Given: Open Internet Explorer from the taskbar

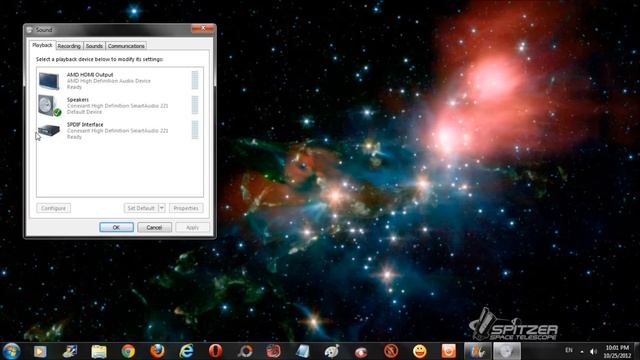Looking at the screenshot, I should [187, 351].
